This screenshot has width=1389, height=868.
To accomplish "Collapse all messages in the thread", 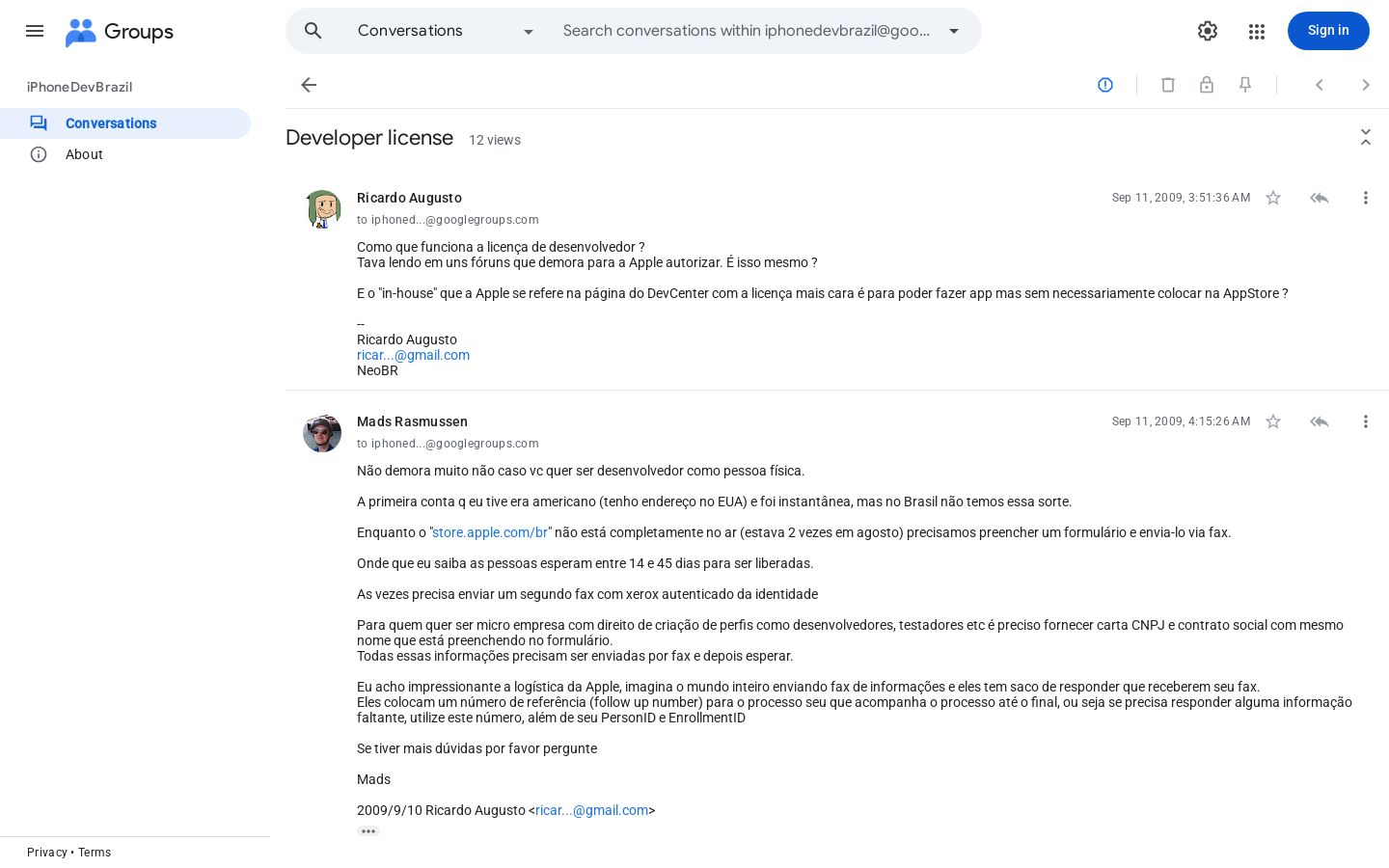I will [x=1366, y=137].
